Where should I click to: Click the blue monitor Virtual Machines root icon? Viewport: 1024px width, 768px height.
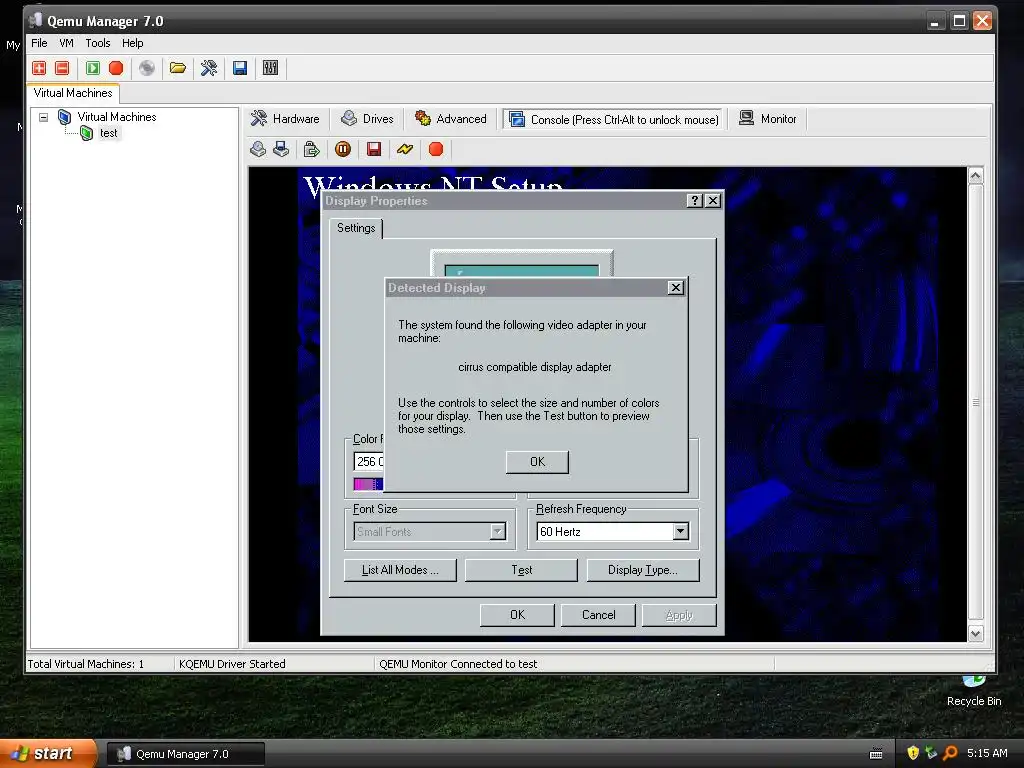coord(64,117)
